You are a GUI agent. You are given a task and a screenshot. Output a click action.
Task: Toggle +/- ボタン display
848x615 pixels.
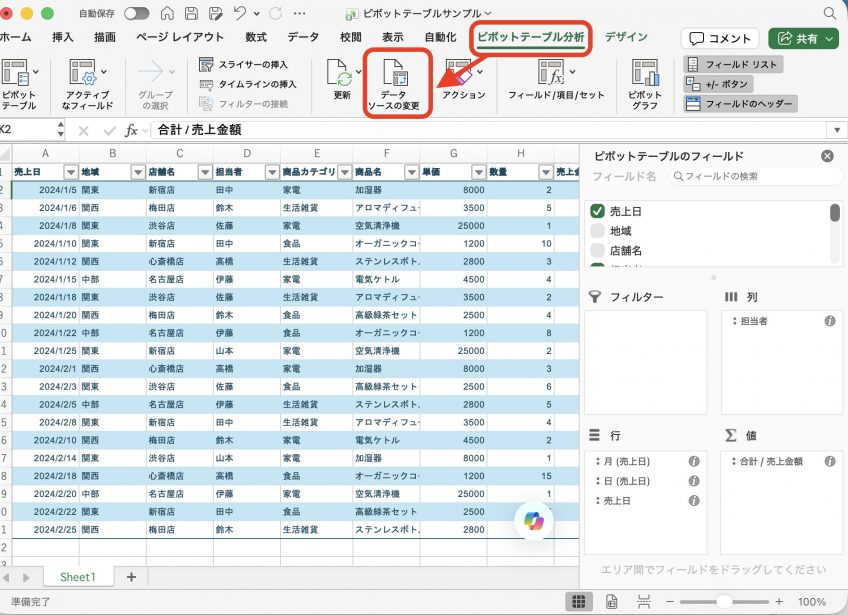click(718, 84)
